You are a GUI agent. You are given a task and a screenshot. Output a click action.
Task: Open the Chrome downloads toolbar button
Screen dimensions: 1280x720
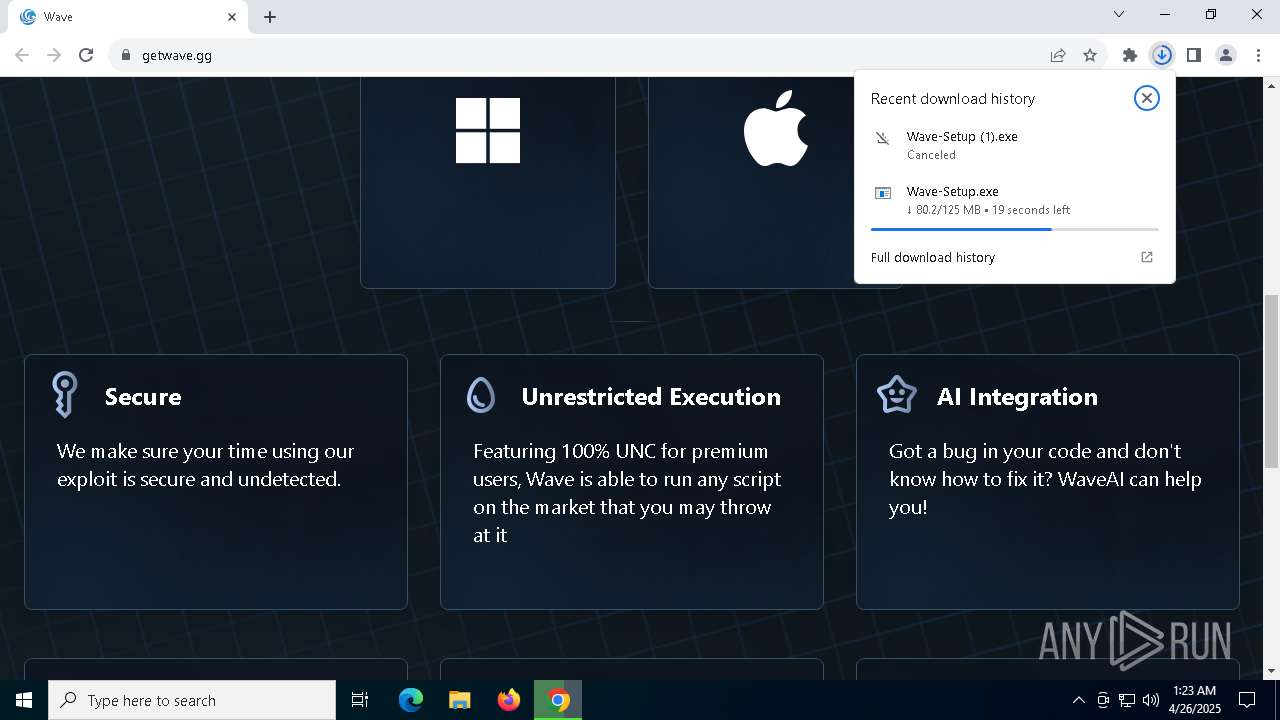(1162, 55)
